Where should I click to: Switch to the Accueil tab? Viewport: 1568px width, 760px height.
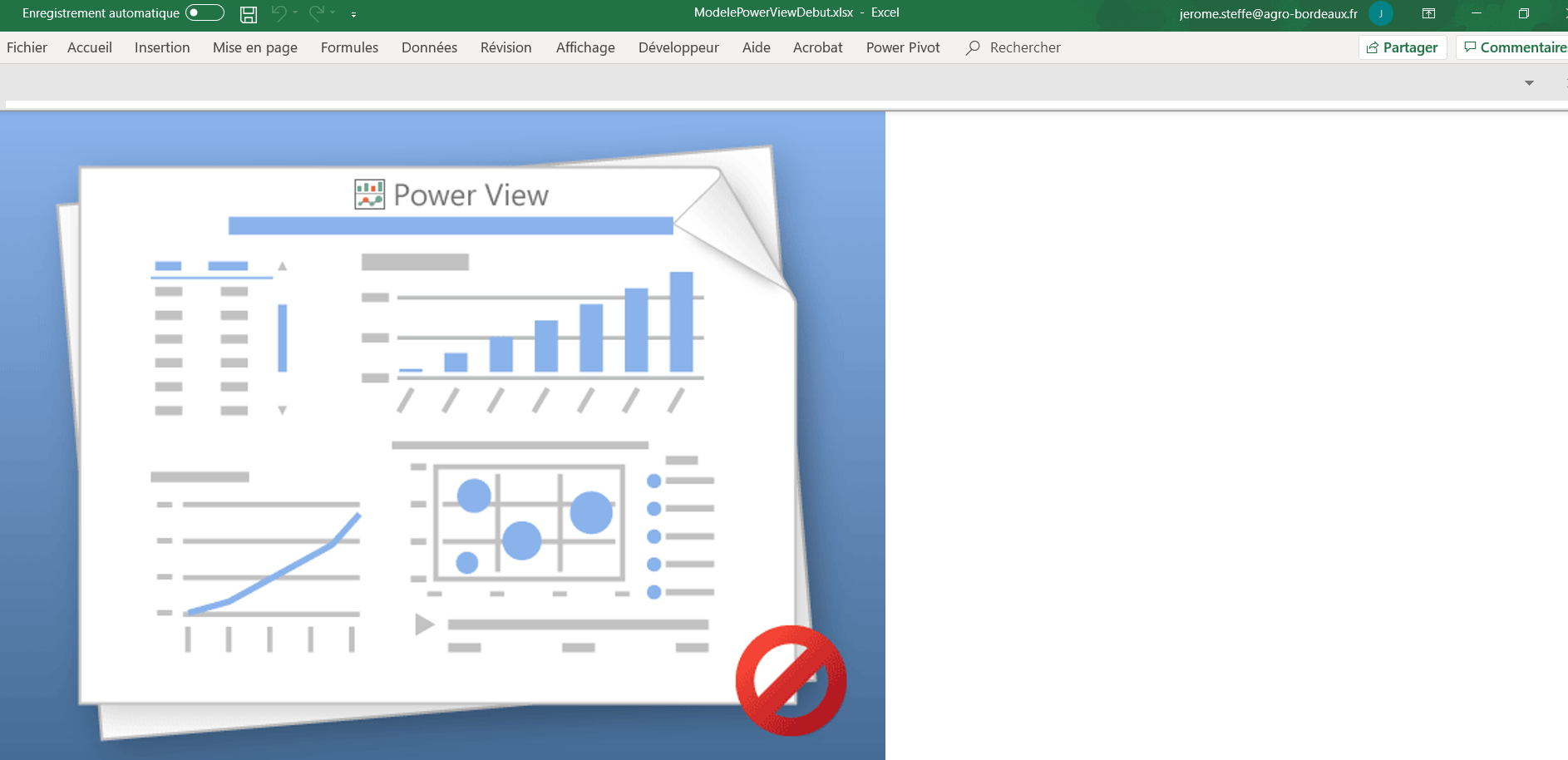pos(90,47)
